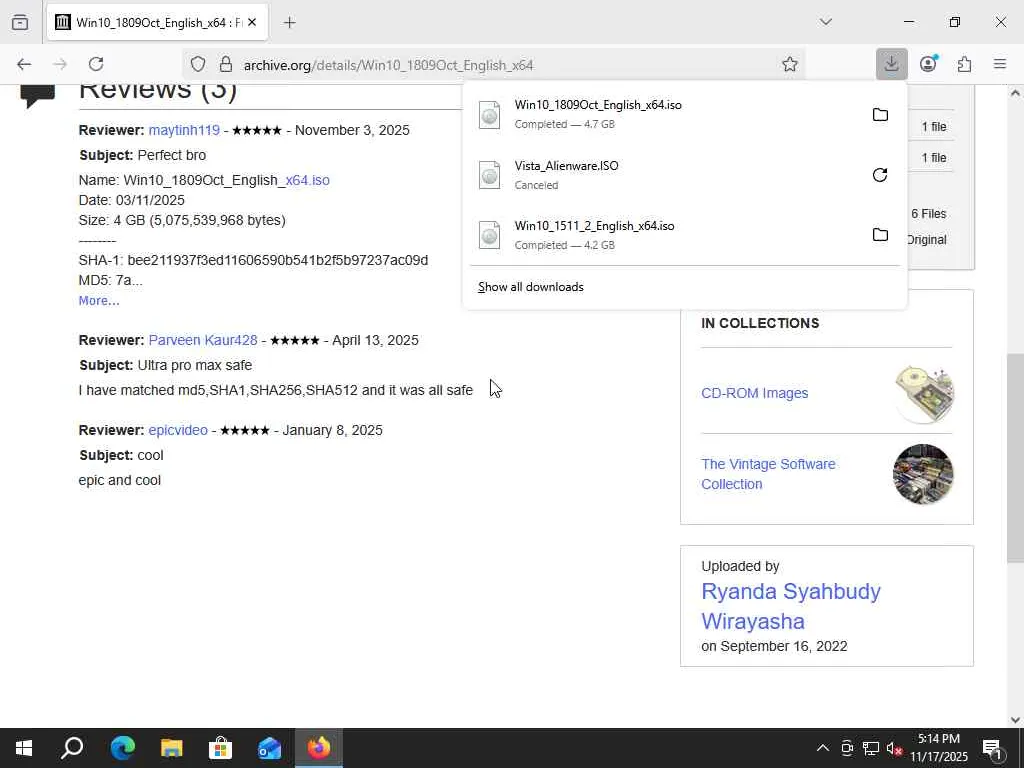Open network status tray icon

[871, 748]
